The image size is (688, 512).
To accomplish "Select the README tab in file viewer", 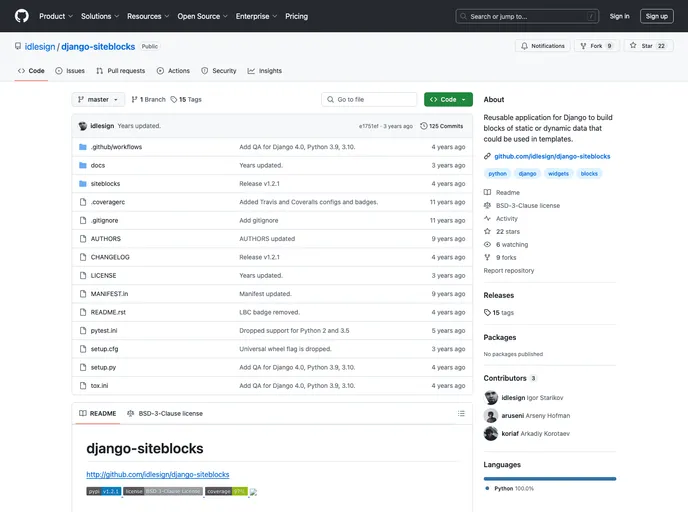I will pos(98,413).
